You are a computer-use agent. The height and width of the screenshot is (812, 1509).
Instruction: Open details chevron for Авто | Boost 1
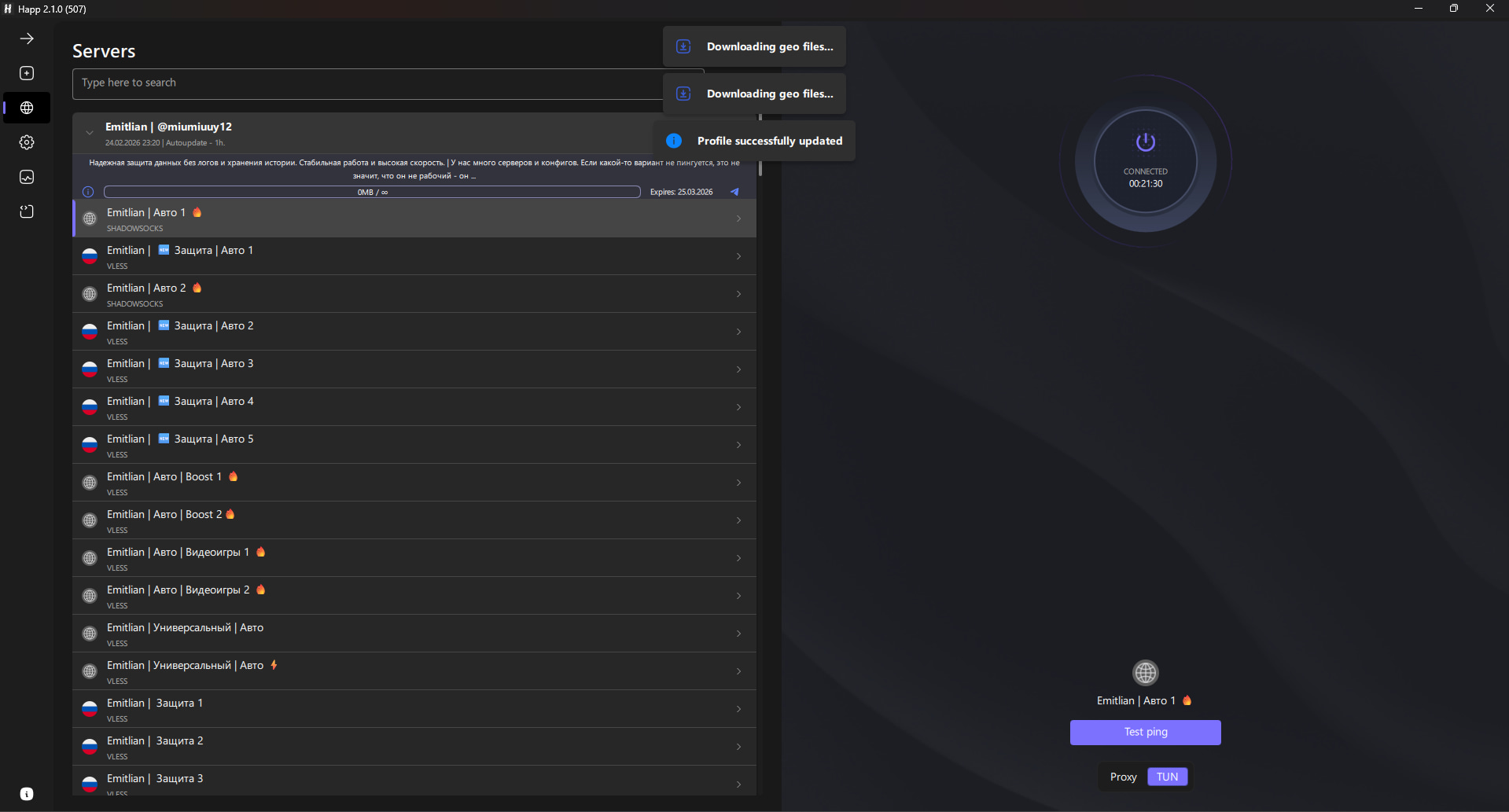738,483
